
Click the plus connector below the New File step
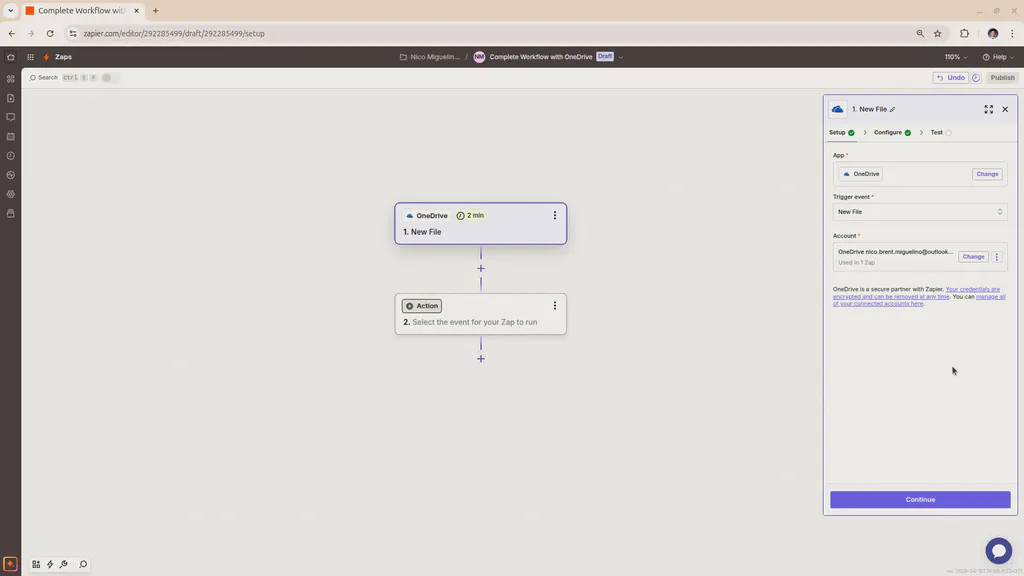click(x=481, y=268)
